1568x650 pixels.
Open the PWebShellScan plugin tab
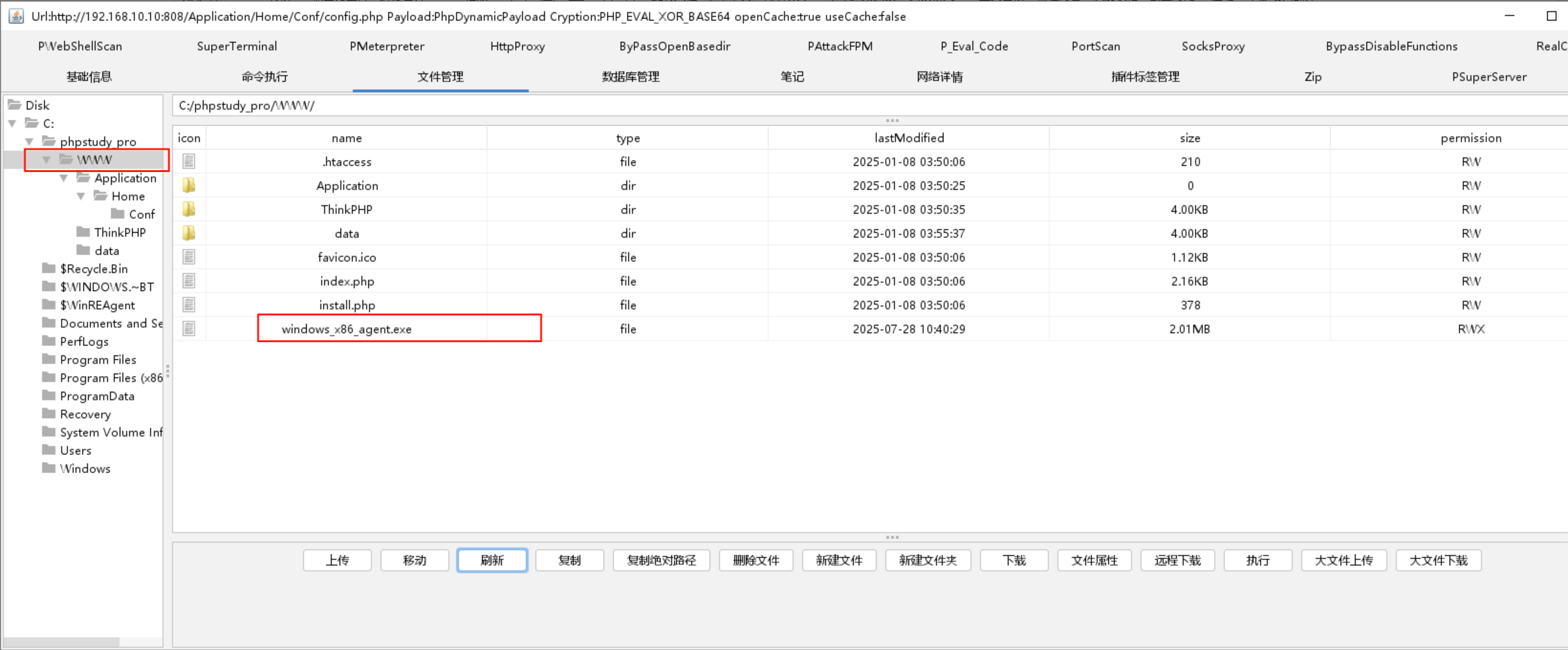(80, 47)
